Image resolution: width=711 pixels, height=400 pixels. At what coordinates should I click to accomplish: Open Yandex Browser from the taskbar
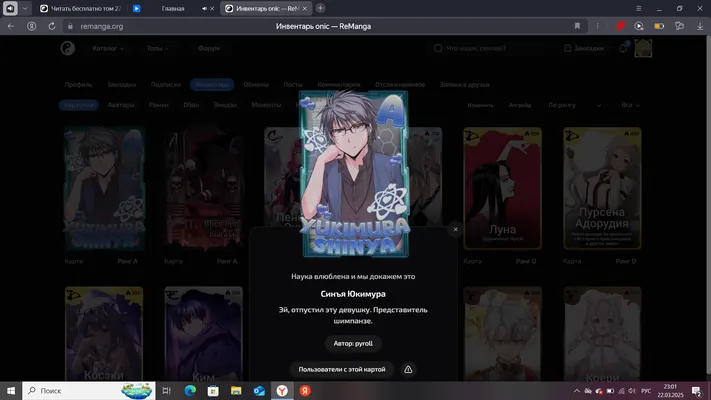point(282,390)
